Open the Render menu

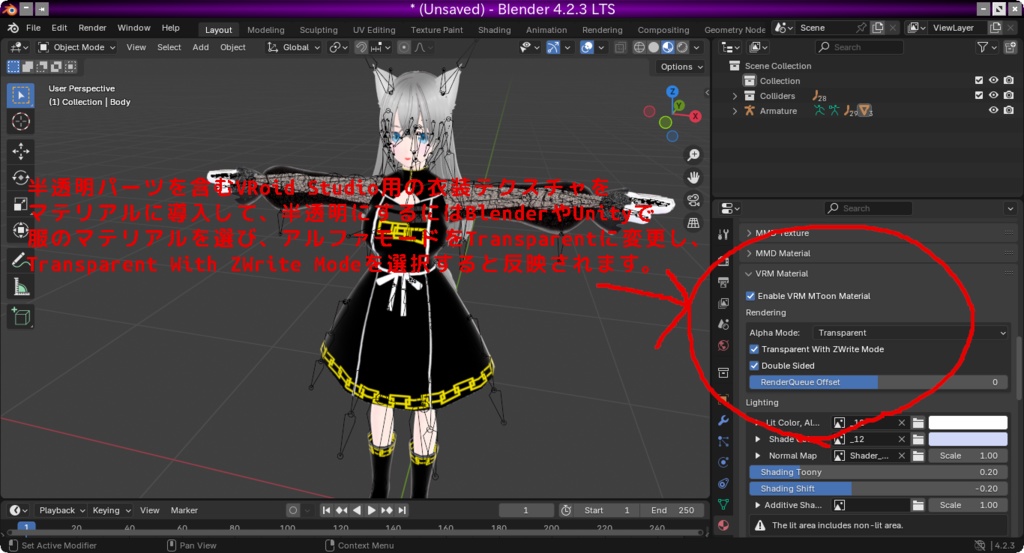[92, 28]
